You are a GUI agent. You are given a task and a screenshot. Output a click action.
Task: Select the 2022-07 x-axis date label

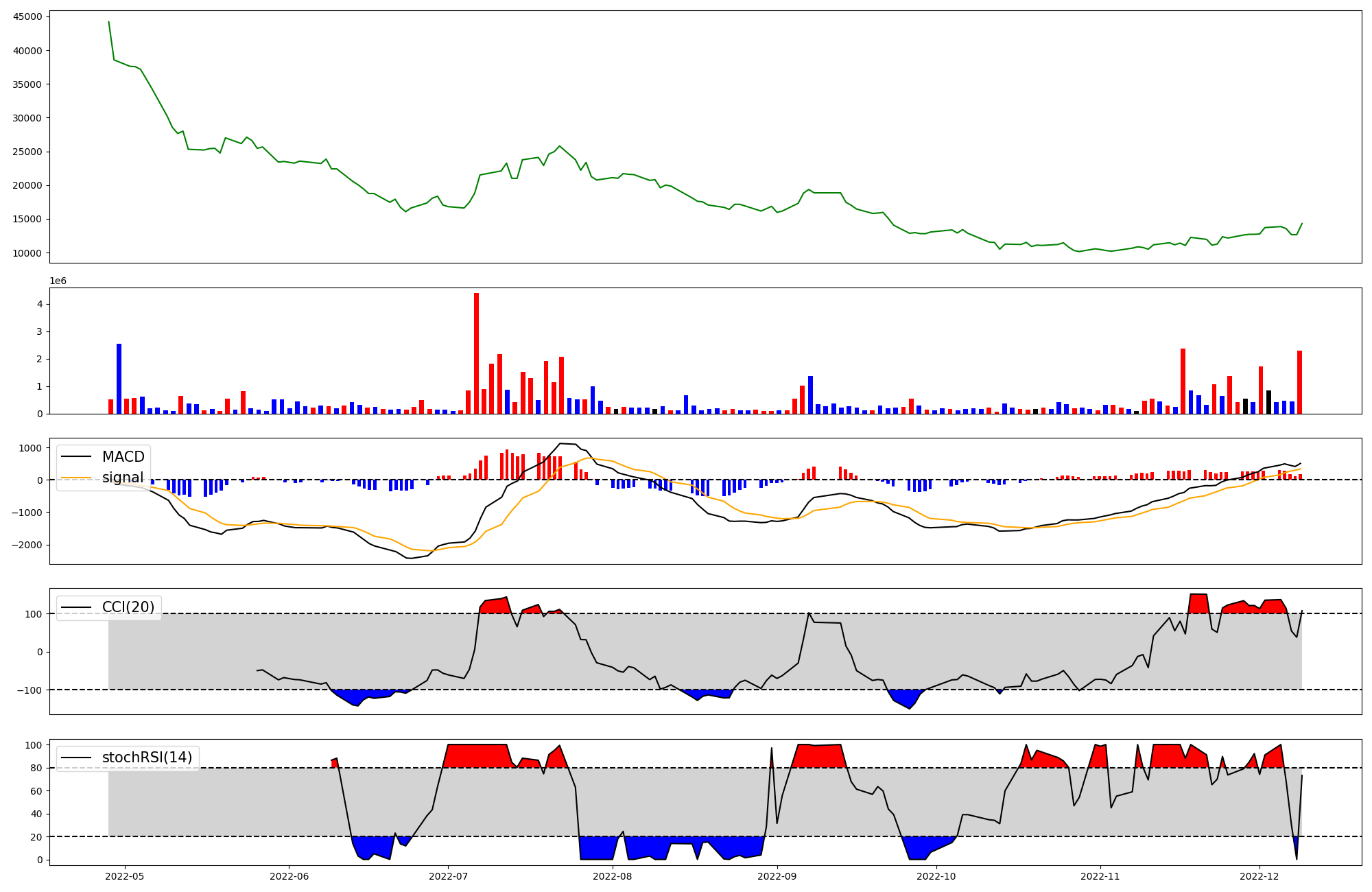(x=448, y=876)
